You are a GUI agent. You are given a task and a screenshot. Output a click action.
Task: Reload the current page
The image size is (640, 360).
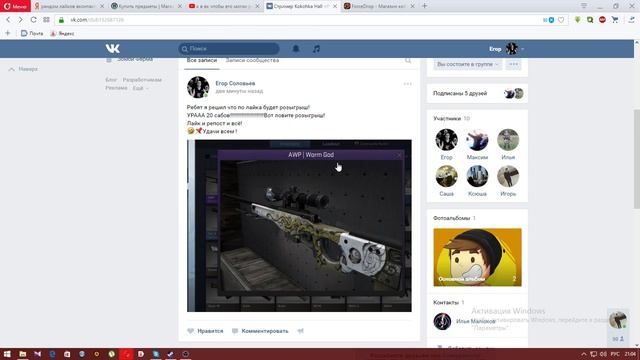click(x=33, y=20)
